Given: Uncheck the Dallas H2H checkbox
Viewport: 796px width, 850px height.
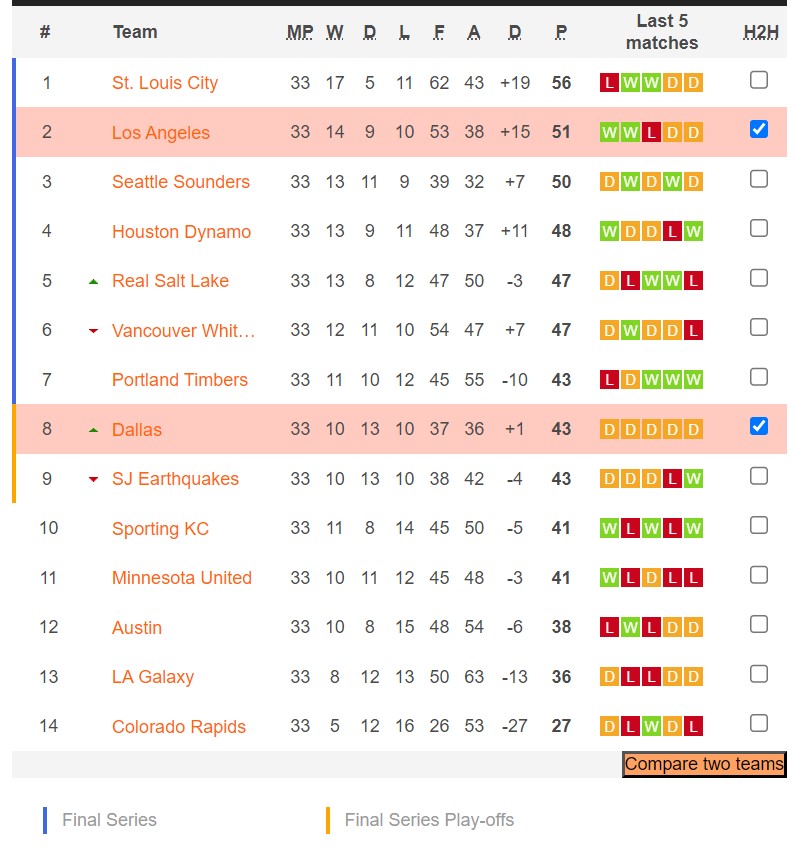Looking at the screenshot, I should (759, 426).
